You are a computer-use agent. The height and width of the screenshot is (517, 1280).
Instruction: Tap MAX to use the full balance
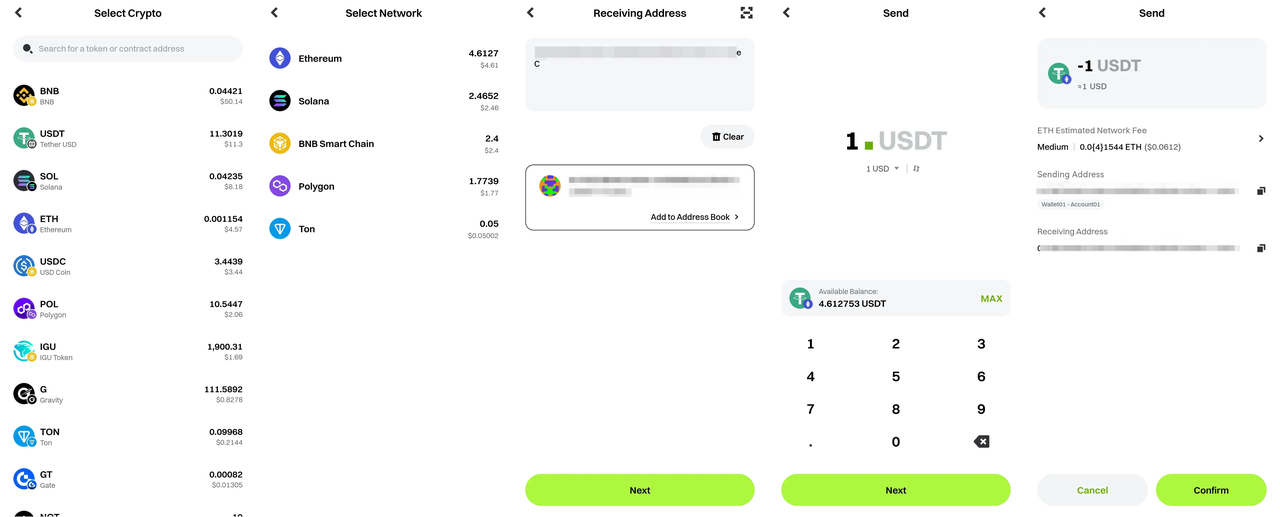[990, 298]
